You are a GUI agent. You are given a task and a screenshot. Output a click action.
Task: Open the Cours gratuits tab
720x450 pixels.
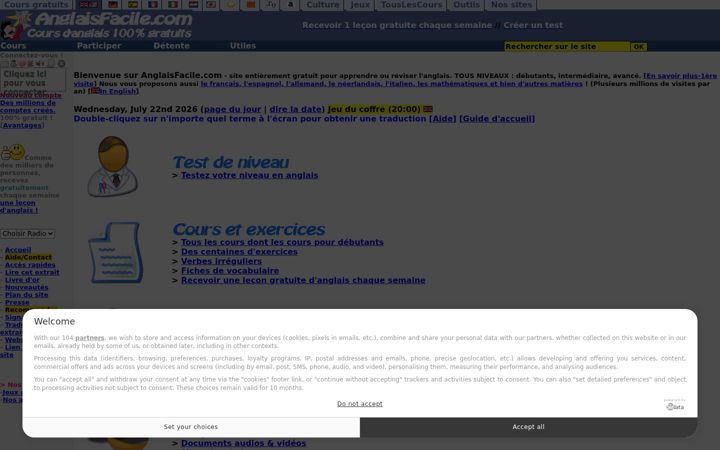[x=36, y=5]
